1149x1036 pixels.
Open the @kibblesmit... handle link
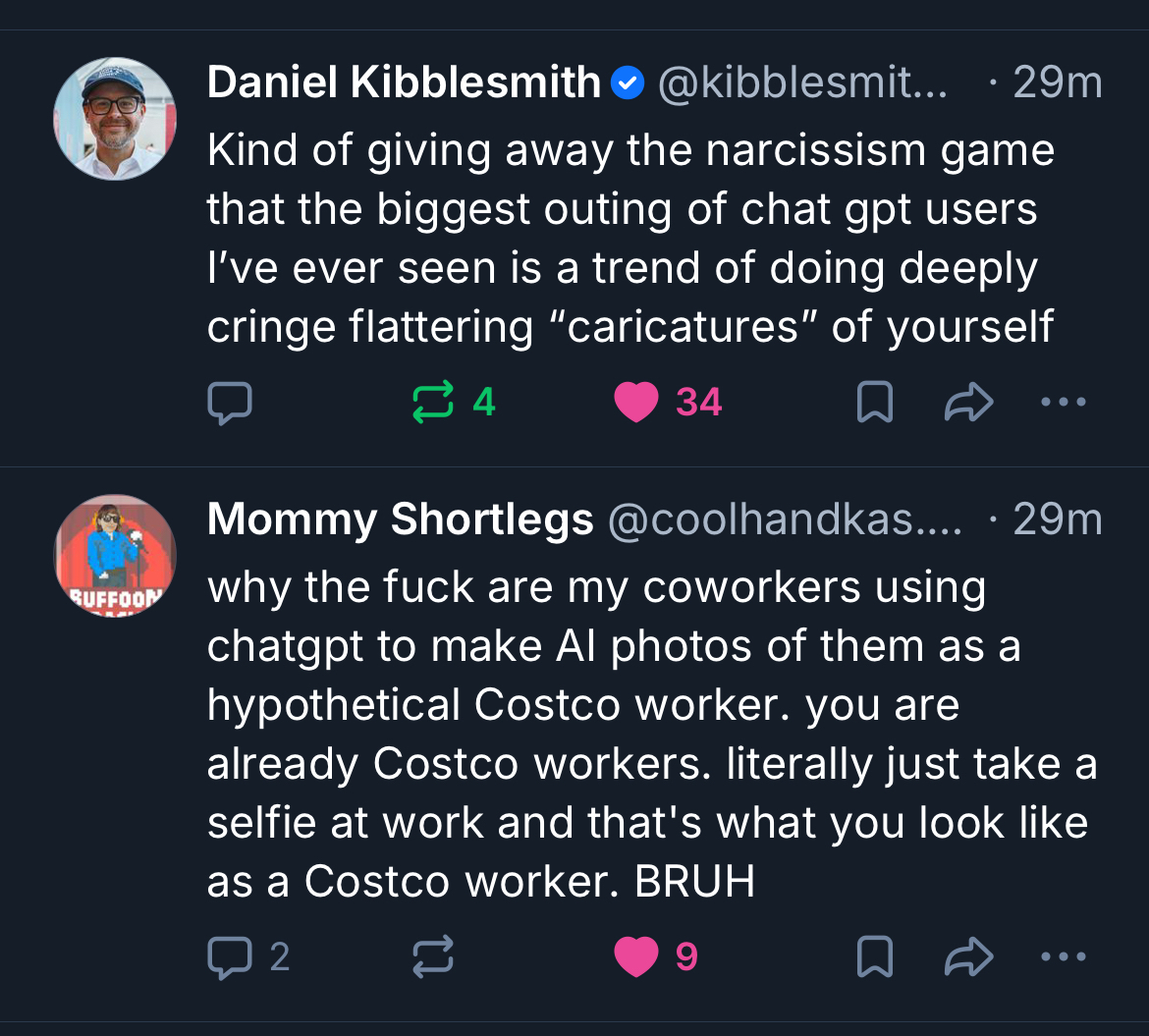pos(801,83)
